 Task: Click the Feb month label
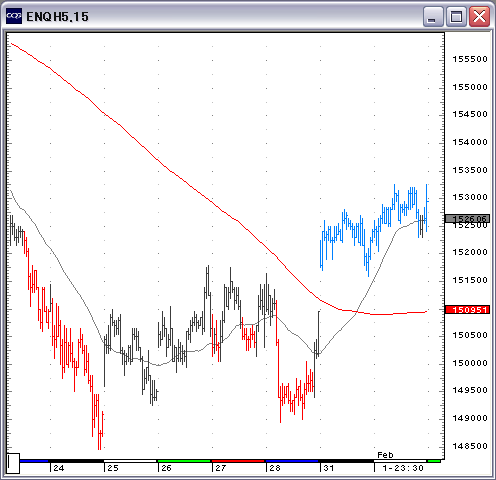click(385, 455)
